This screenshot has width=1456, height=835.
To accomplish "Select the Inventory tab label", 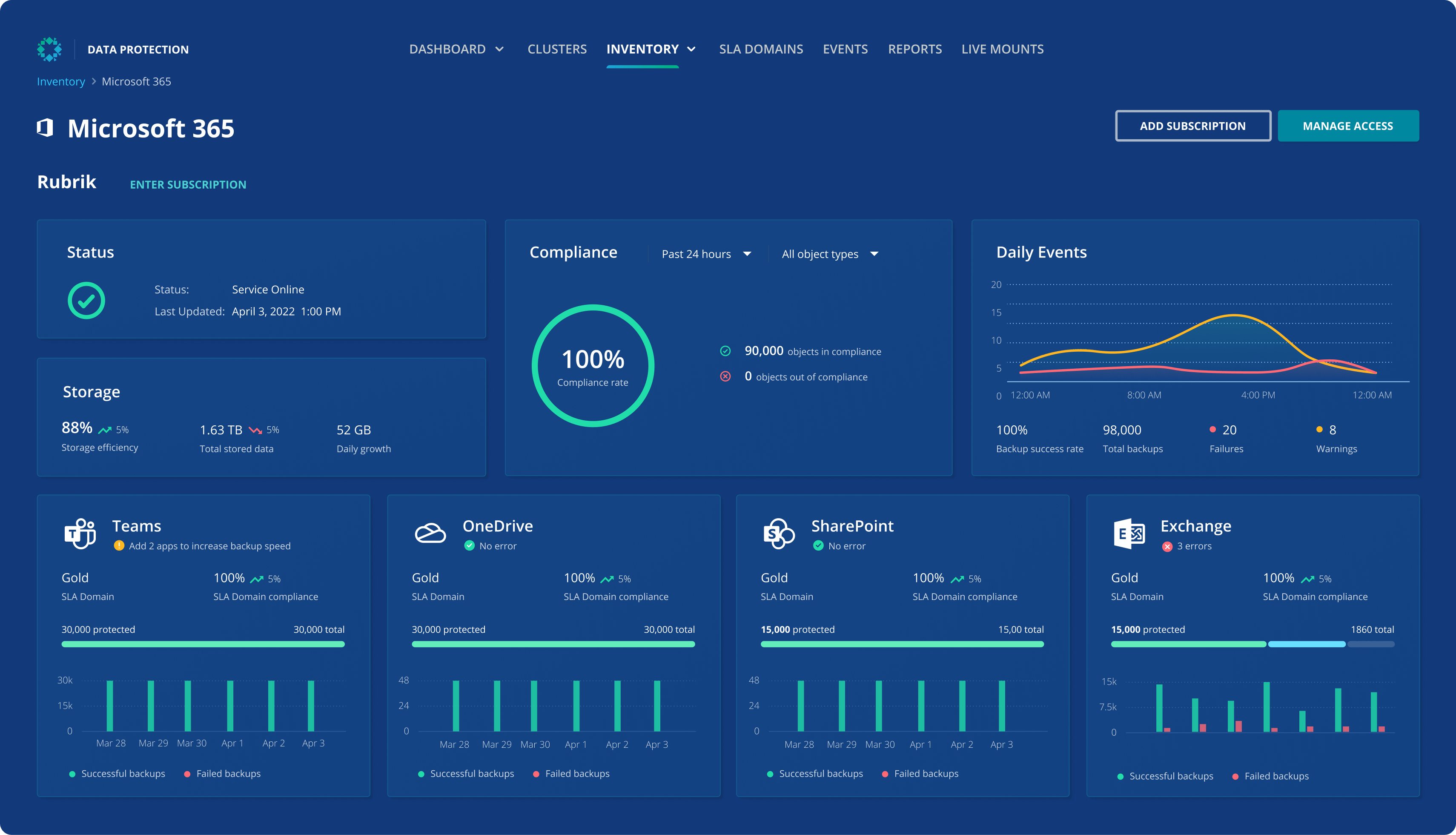I will tap(642, 49).
